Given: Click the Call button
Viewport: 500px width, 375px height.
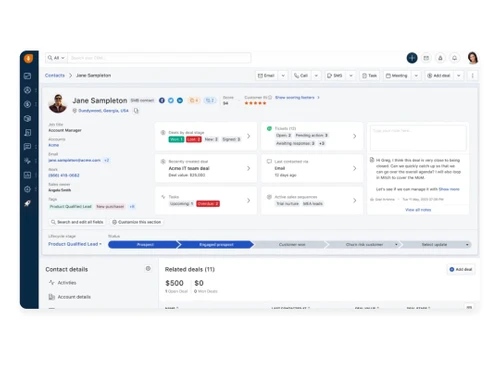Looking at the screenshot, I should coord(301,76).
